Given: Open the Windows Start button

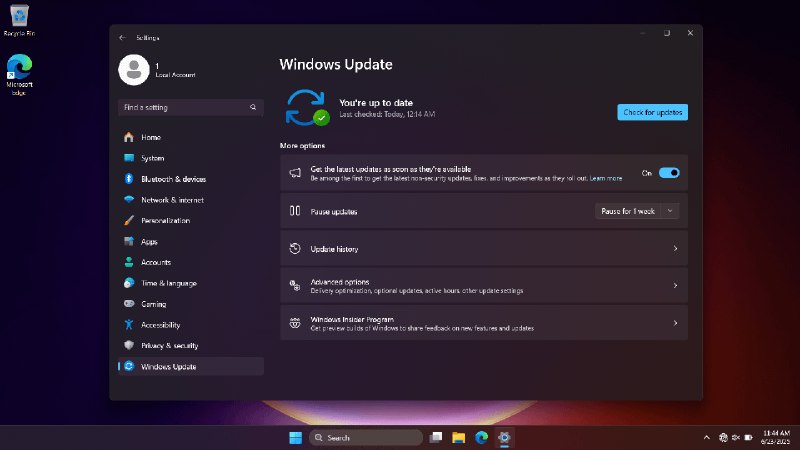Looking at the screenshot, I should pyautogui.click(x=295, y=438).
